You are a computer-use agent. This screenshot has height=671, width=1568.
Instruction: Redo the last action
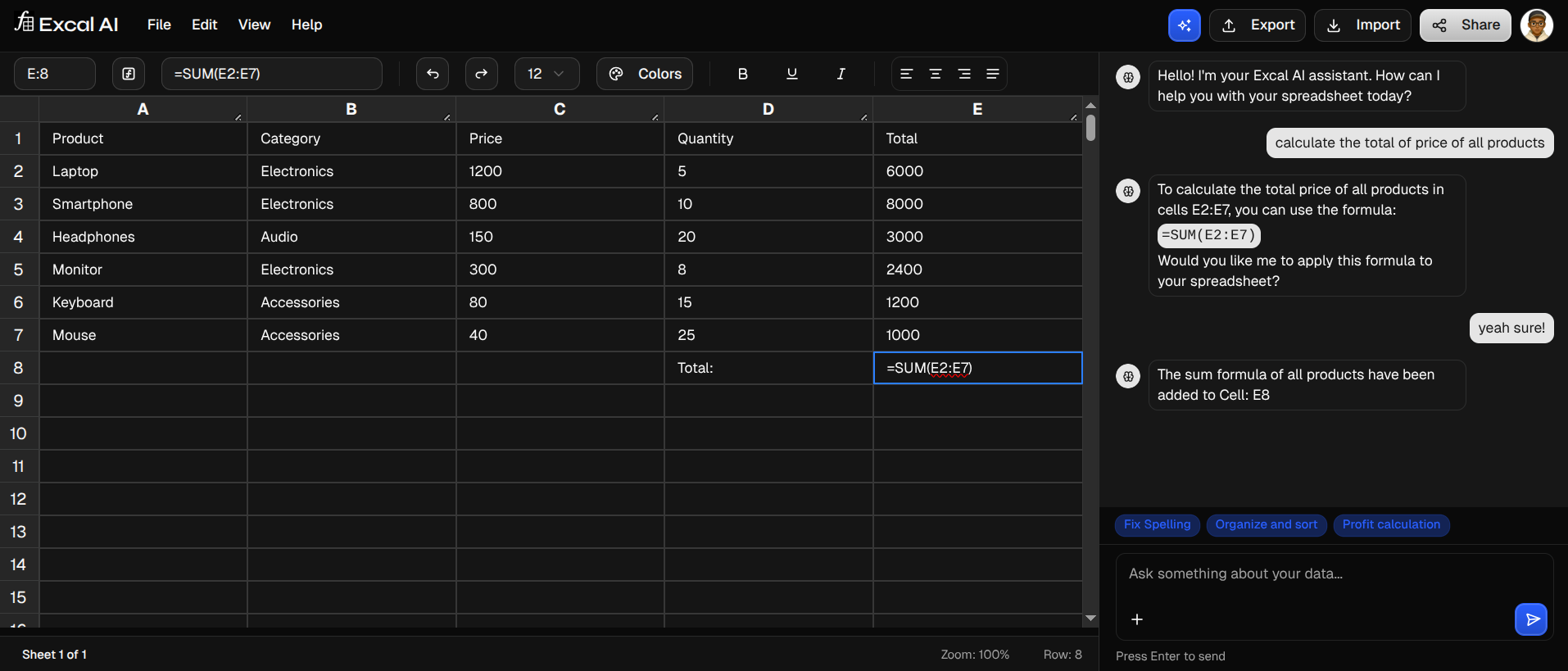tap(482, 74)
